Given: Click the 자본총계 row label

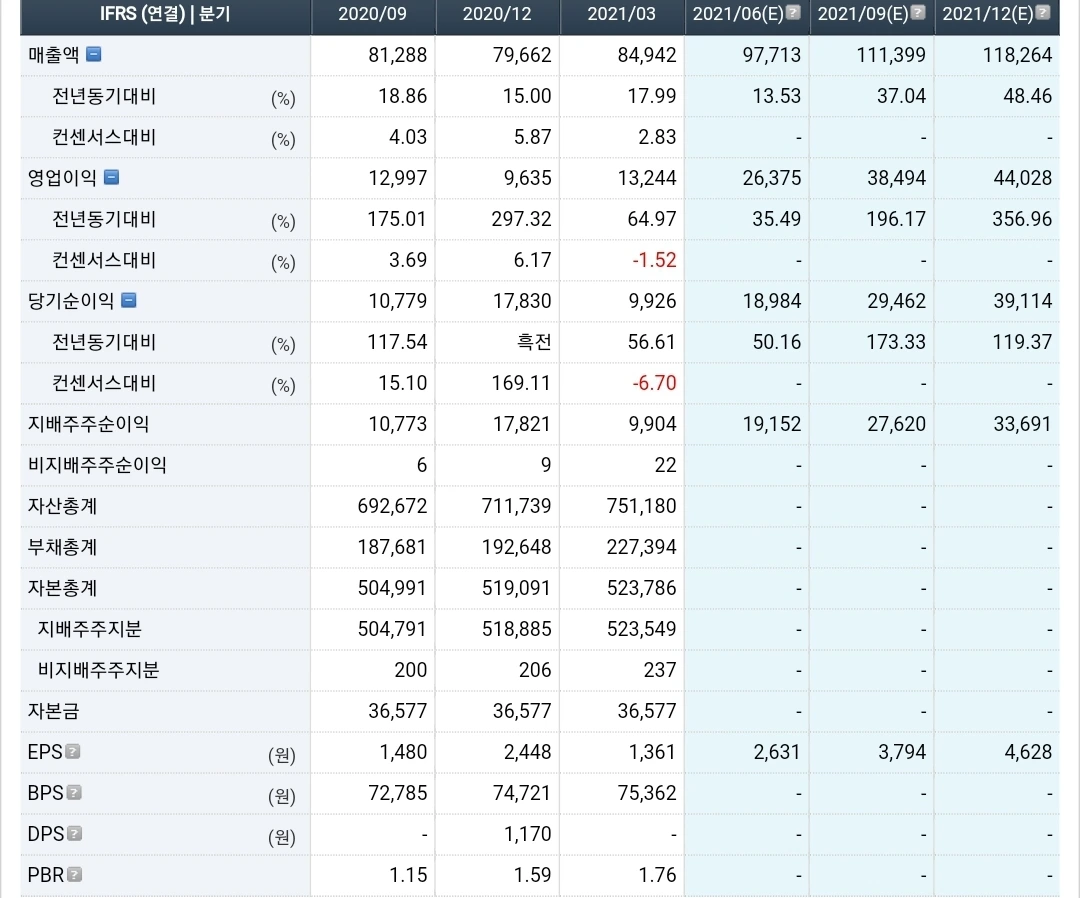Looking at the screenshot, I should [x=62, y=587].
